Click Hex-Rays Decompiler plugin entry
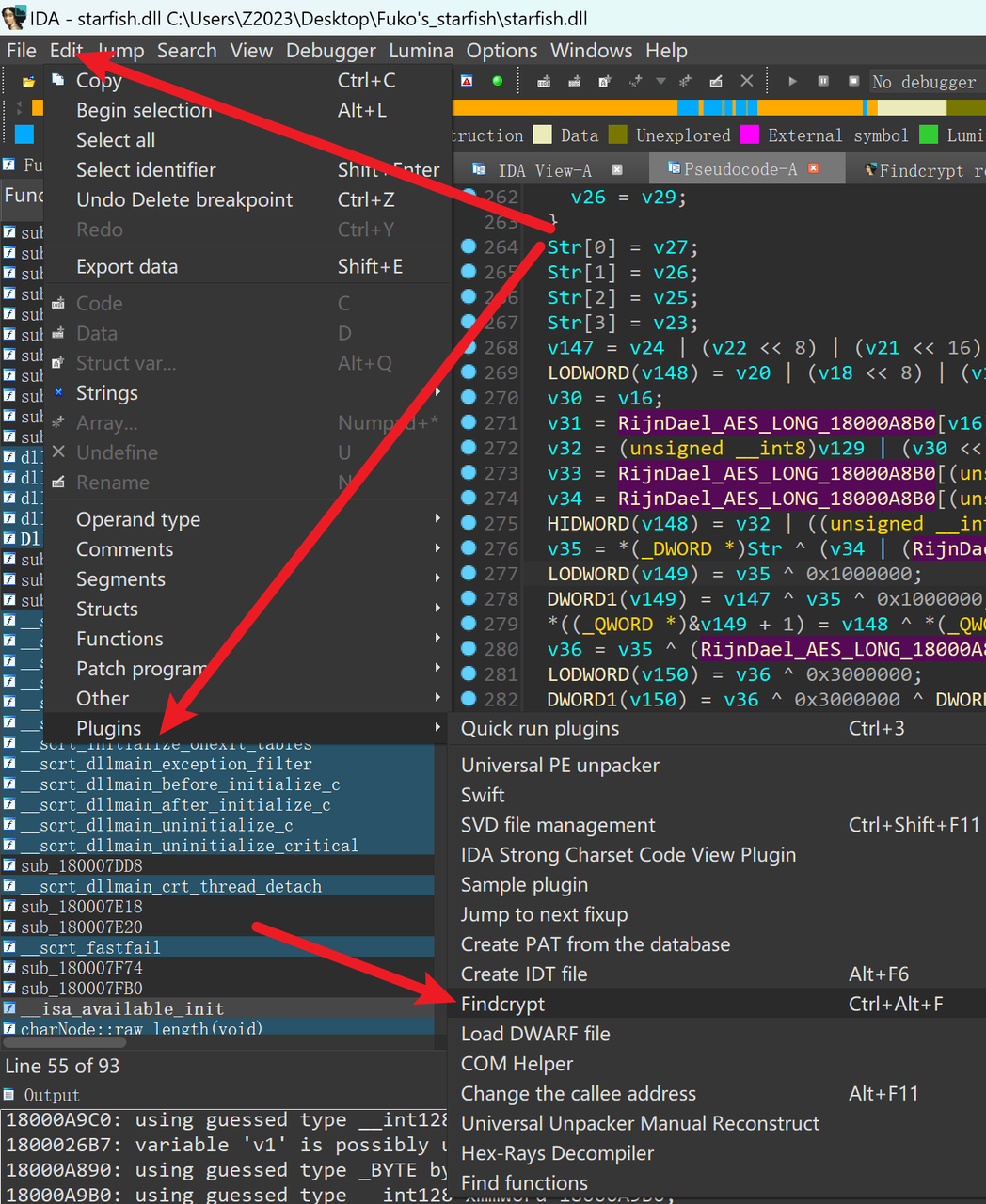Viewport: 986px width, 1204px height. (x=717, y=1153)
